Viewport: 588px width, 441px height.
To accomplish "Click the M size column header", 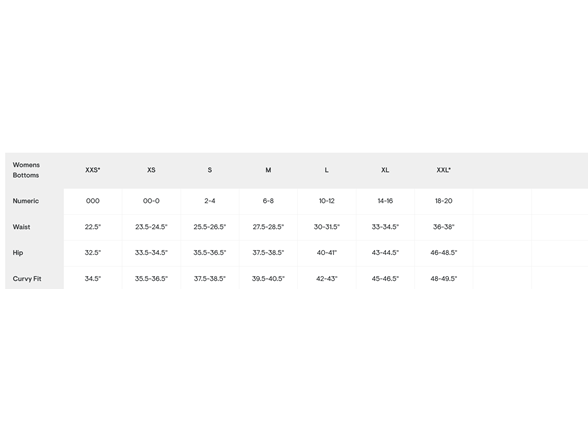I will [268, 170].
